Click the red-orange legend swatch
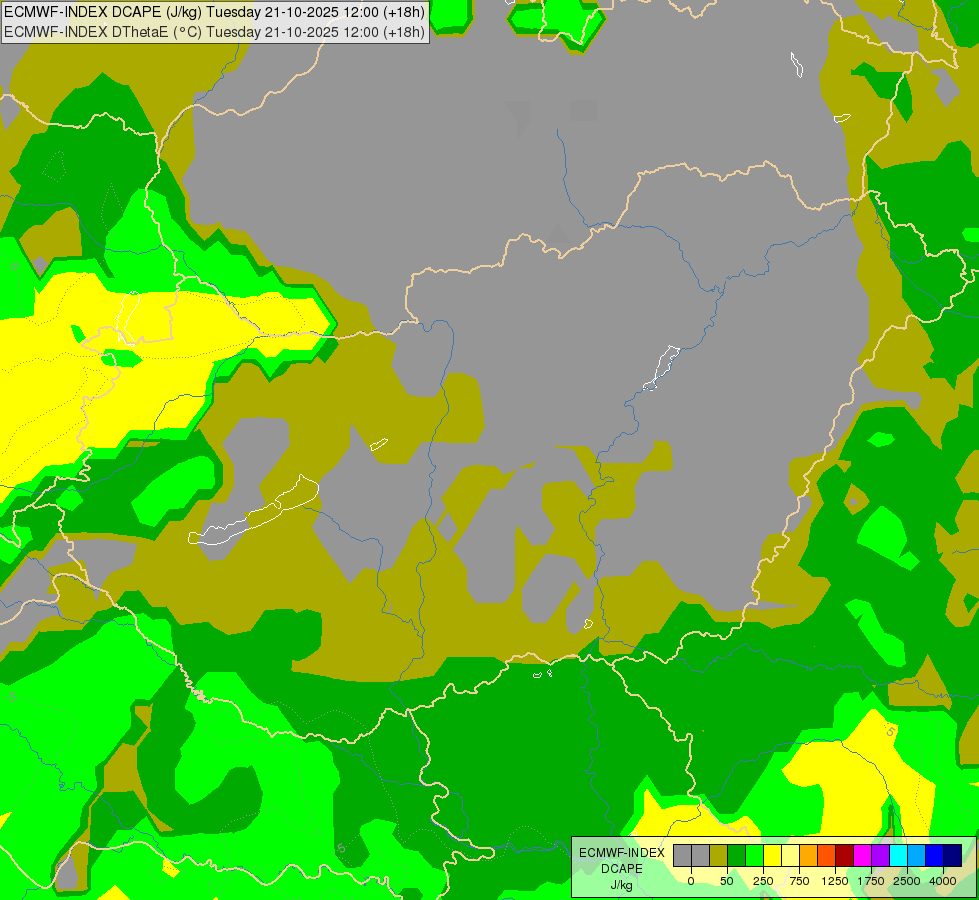The image size is (979, 900). [x=827, y=855]
